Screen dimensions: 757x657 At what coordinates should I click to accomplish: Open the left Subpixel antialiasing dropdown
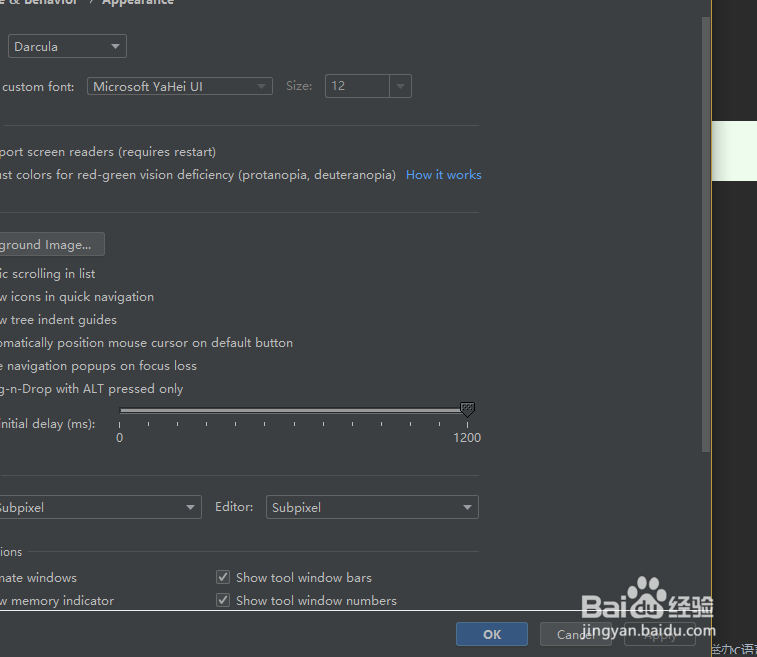pos(99,507)
